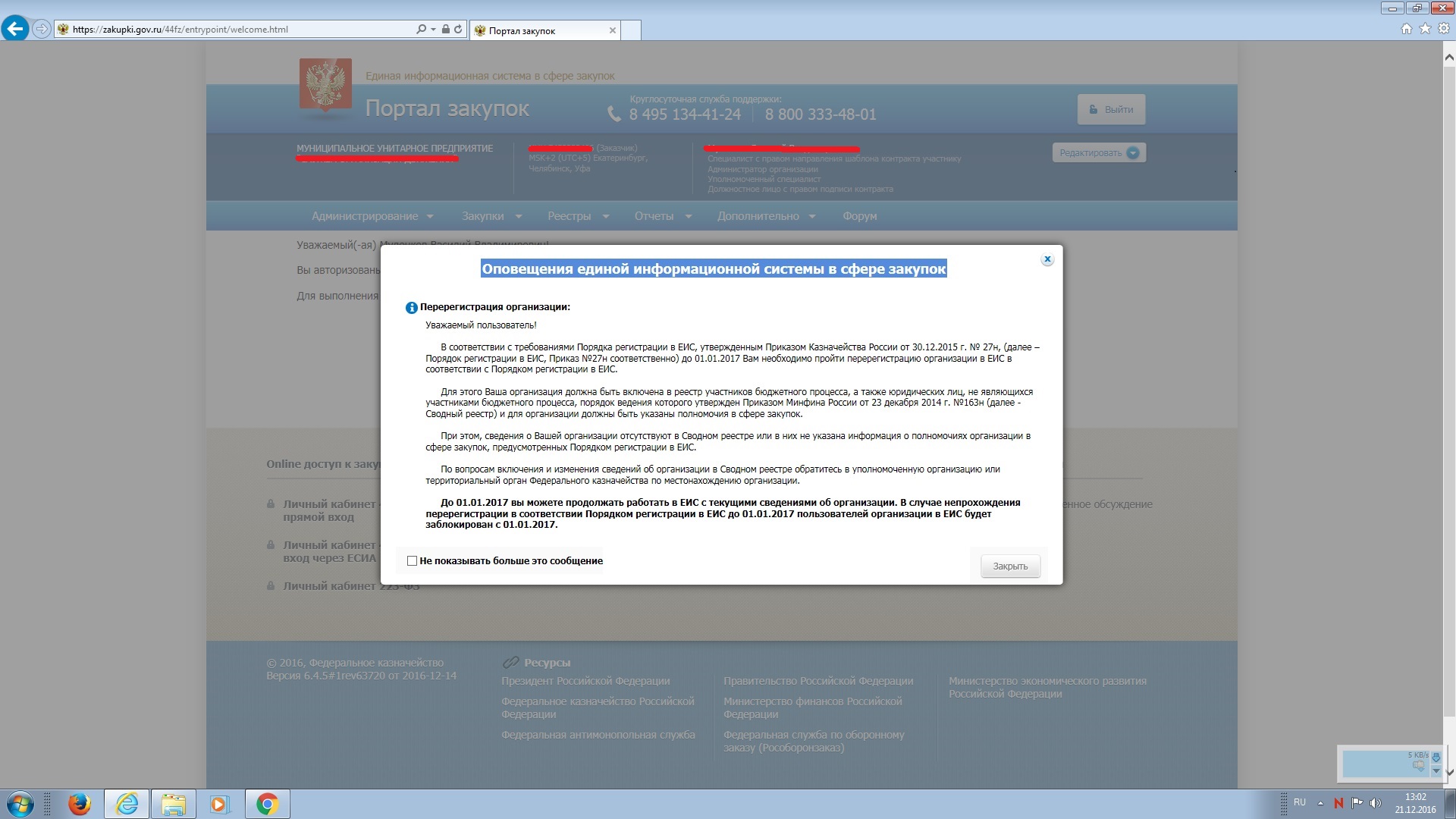The width and height of the screenshot is (1456, 819).
Task: Refresh page via address bar reload icon
Action: coord(458,30)
